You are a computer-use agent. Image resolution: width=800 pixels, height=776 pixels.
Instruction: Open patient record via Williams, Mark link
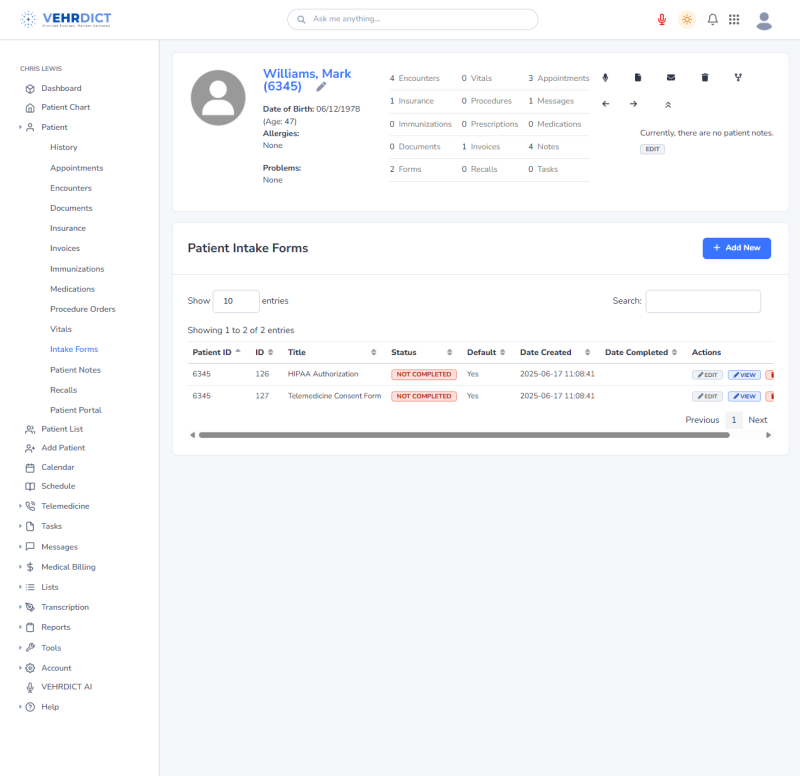[307, 73]
